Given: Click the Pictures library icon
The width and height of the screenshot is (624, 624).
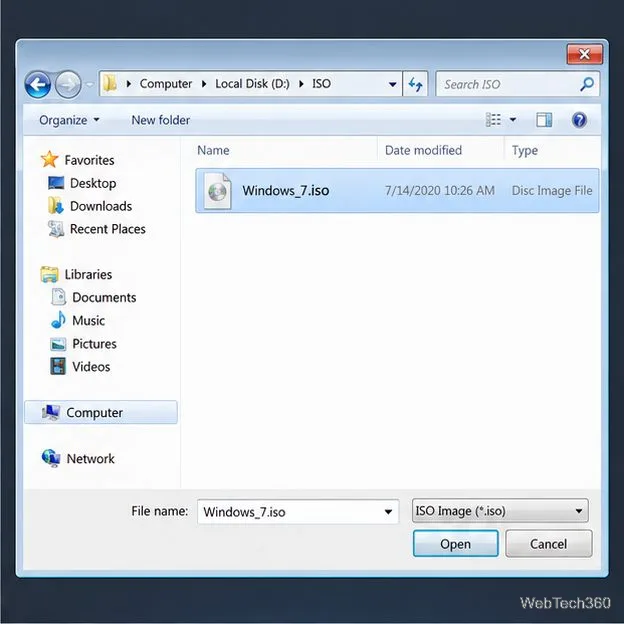Looking at the screenshot, I should point(58,344).
